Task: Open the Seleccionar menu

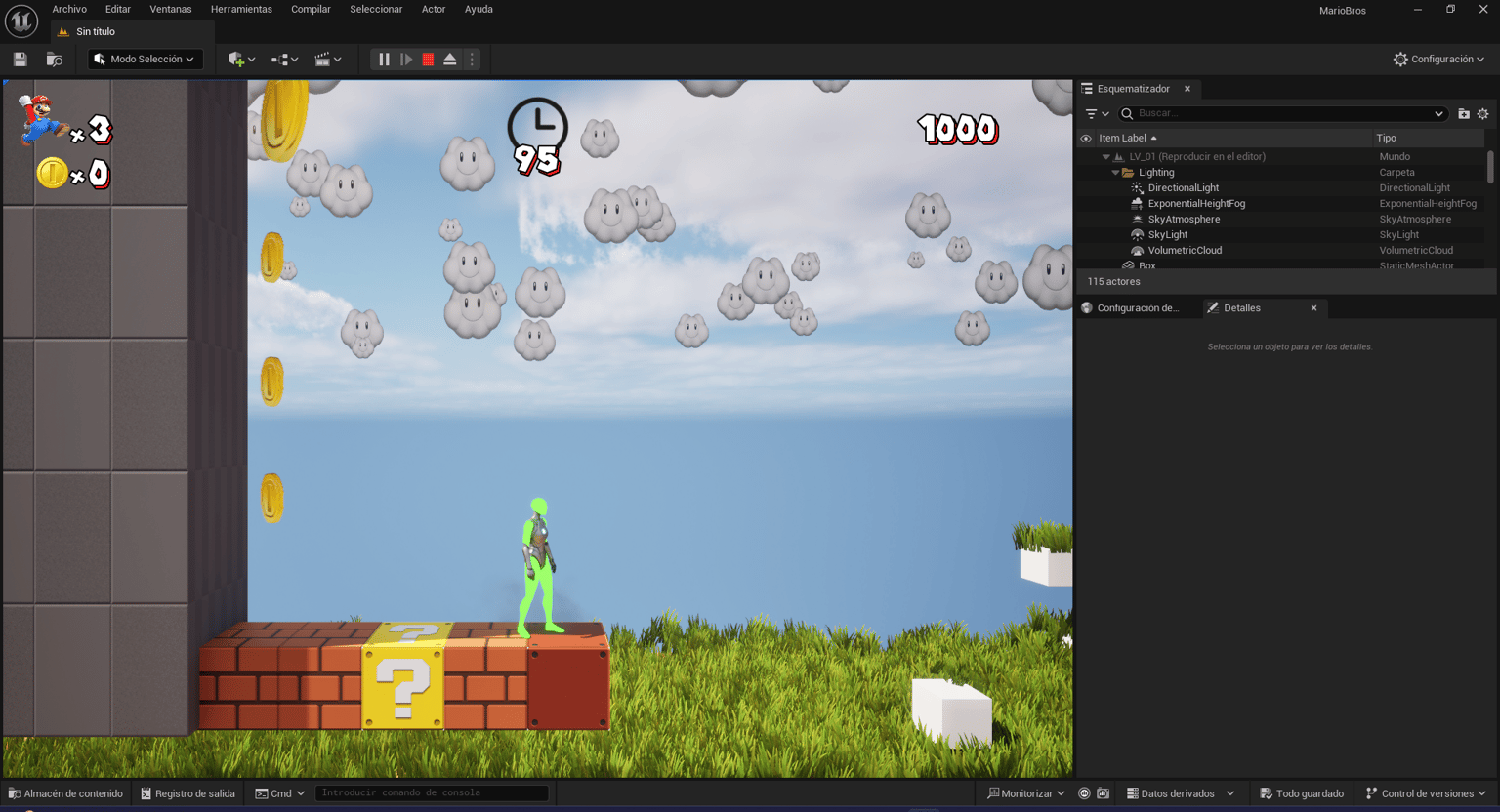Action: point(376,9)
